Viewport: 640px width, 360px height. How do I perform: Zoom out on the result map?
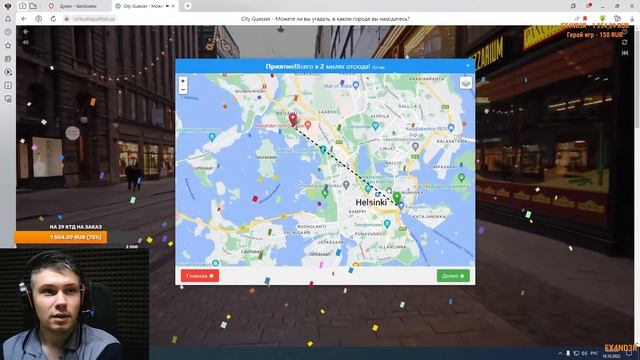coord(183,90)
